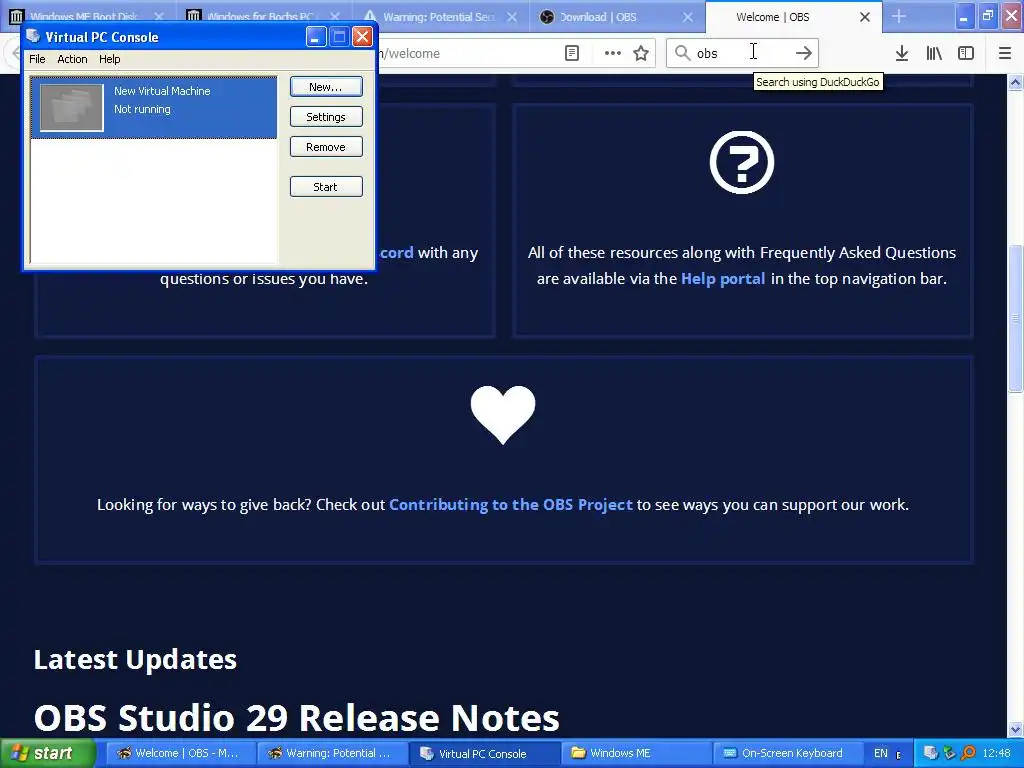Image resolution: width=1024 pixels, height=768 pixels.
Task: Switch to the Windows for Bochs PC tab
Action: pyautogui.click(x=260, y=17)
